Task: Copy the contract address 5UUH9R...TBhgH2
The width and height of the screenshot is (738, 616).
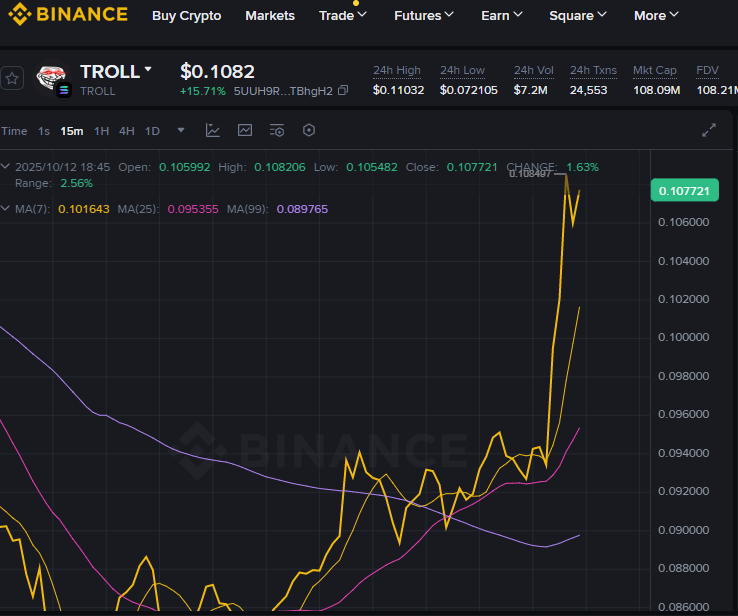Action: (x=344, y=90)
